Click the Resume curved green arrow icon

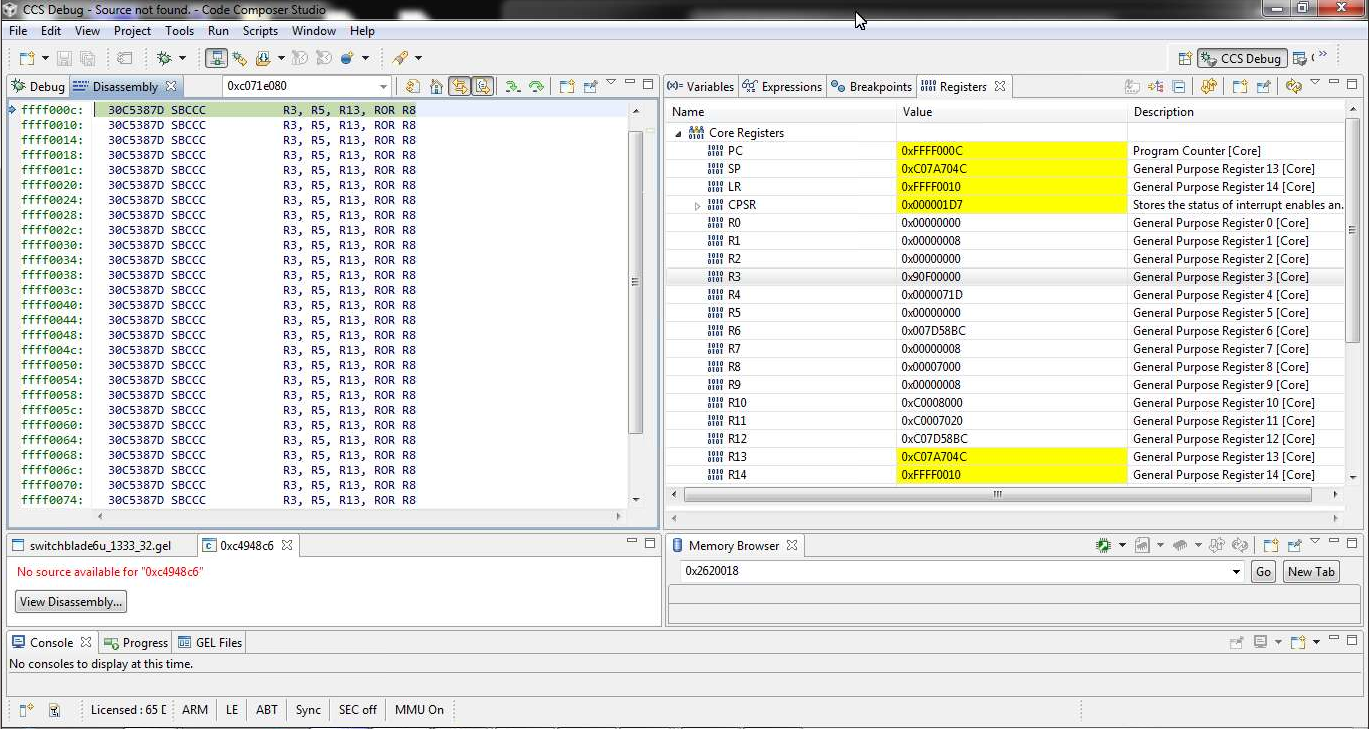point(537,86)
